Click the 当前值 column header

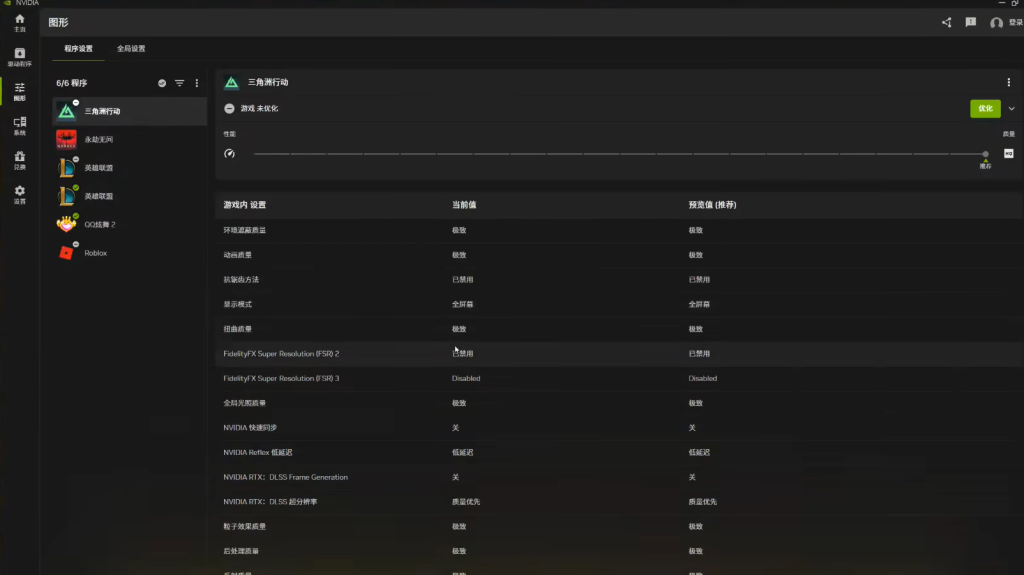(464, 205)
